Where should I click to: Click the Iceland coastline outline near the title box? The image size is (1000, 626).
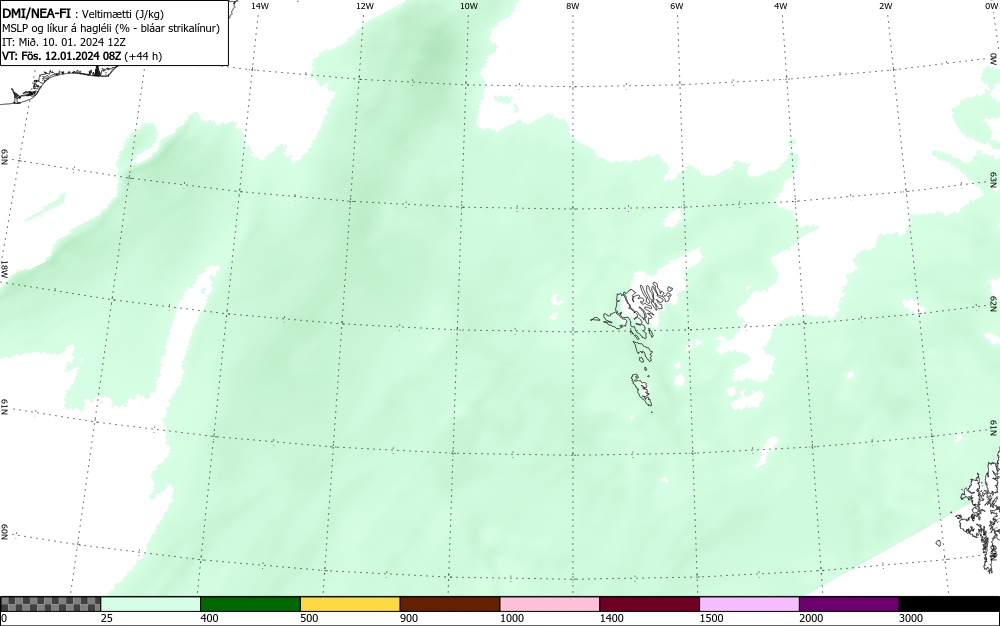[57, 83]
